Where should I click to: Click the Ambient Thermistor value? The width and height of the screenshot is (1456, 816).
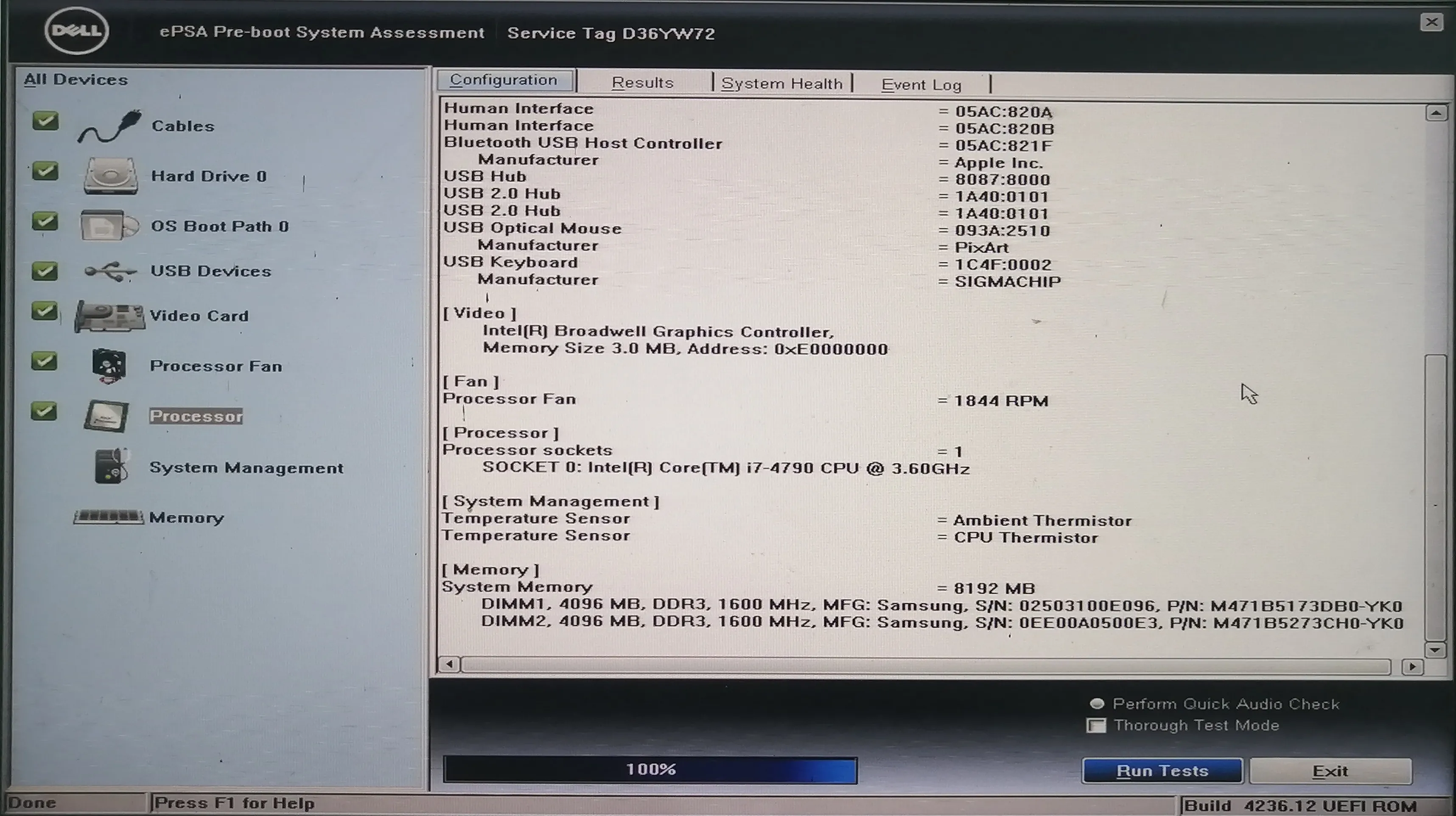pos(1043,521)
